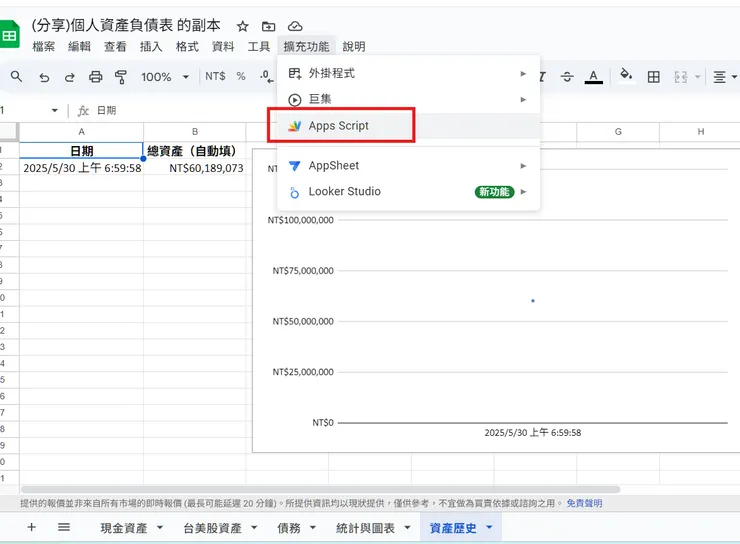Print the spreadsheet
740x544 pixels.
click(96, 76)
